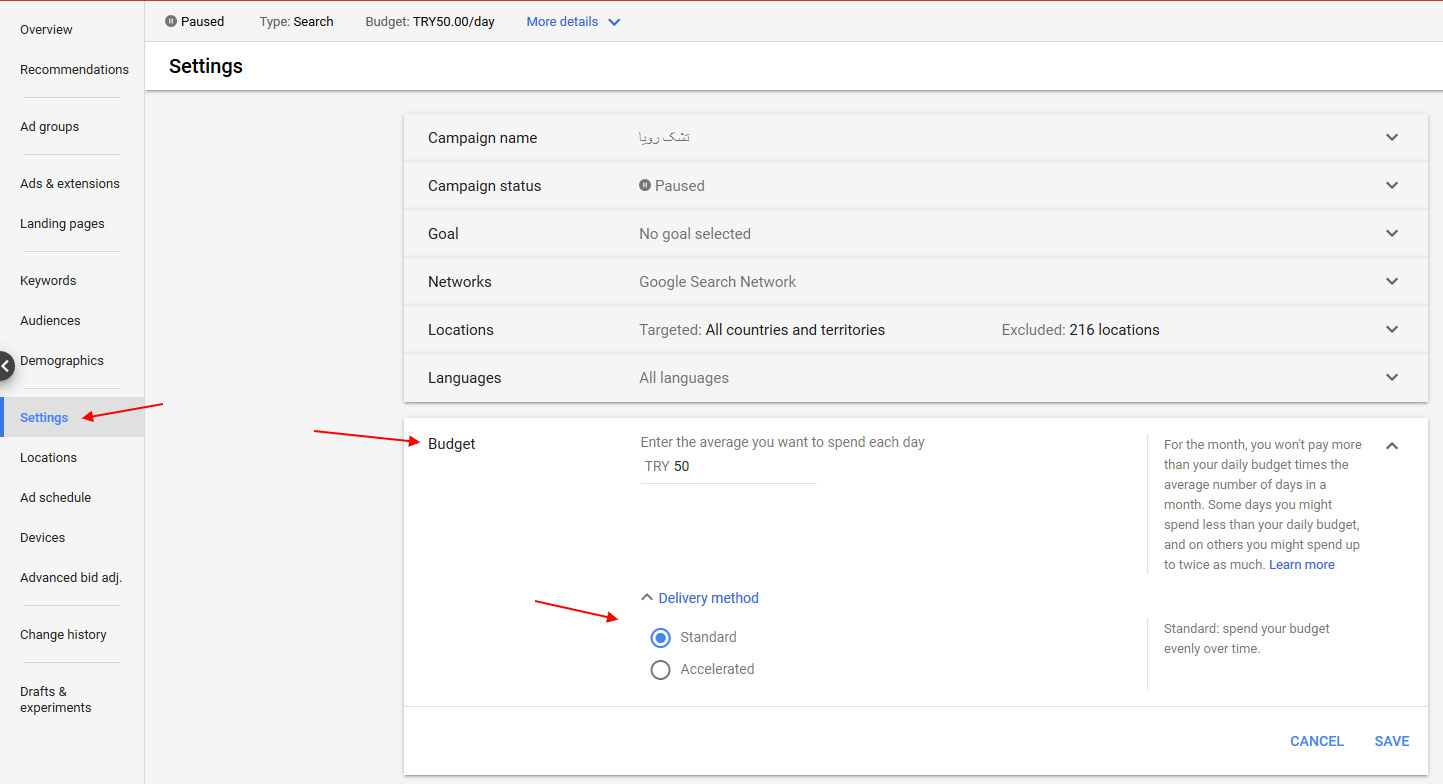The image size is (1443, 784).
Task: Click the Type: Search text in top bar
Action: (296, 21)
